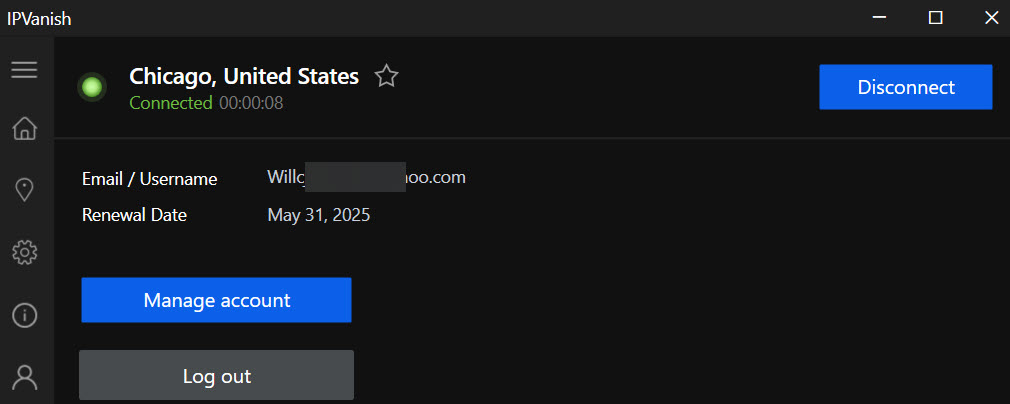Click the Chicago, United States location title

click(244, 76)
